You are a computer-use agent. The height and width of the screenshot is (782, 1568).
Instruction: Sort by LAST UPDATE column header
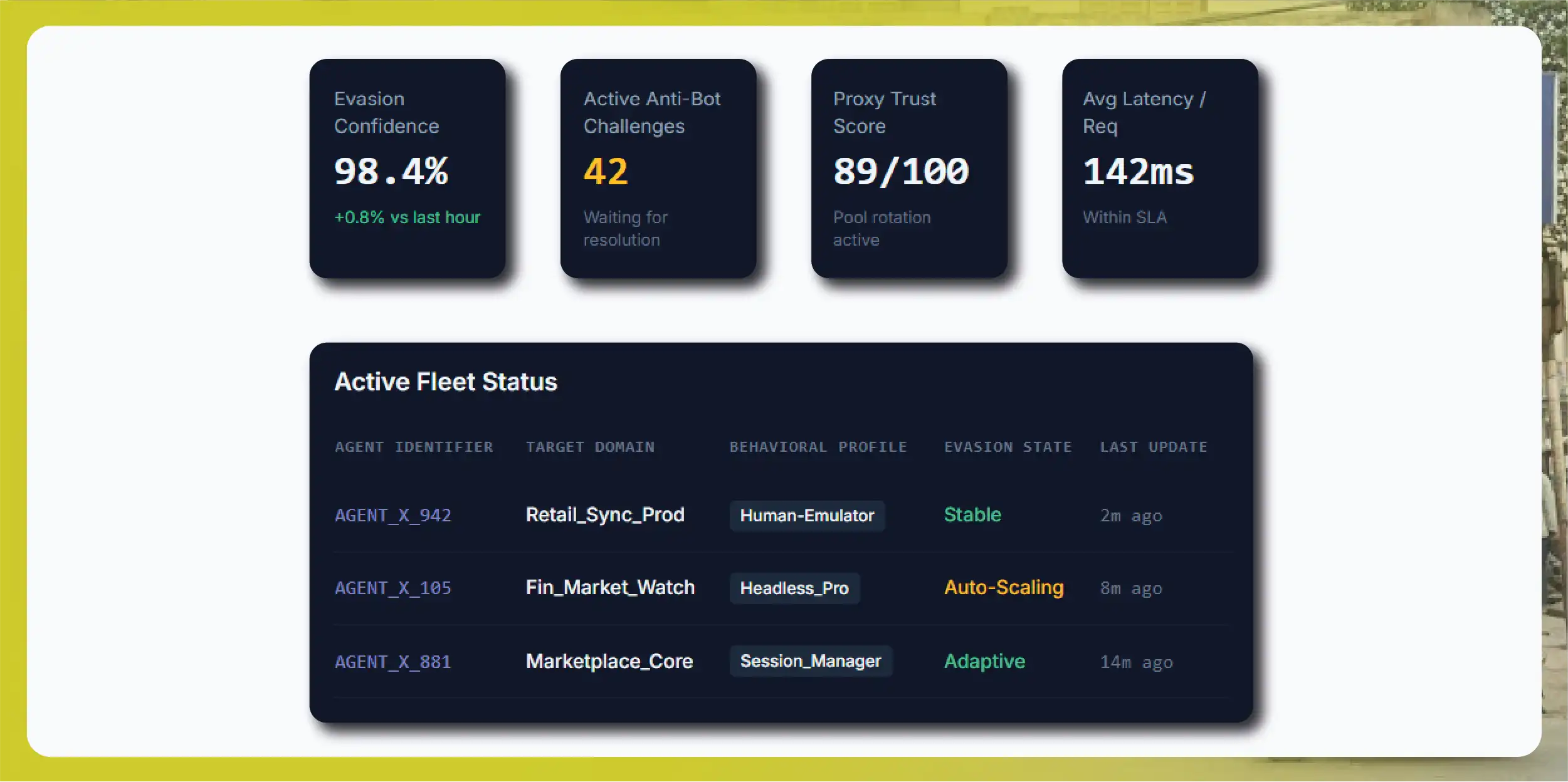point(1154,447)
